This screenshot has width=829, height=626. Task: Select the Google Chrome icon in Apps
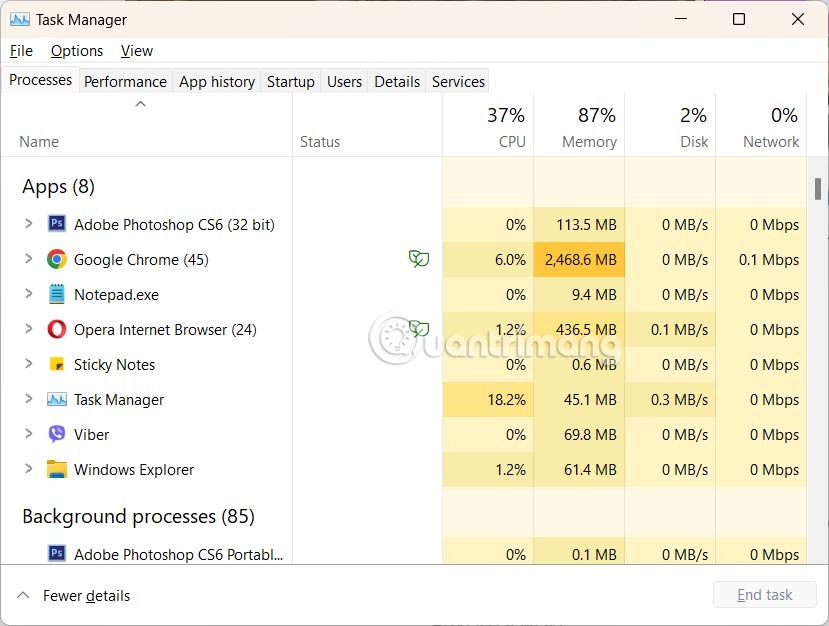[57, 260]
